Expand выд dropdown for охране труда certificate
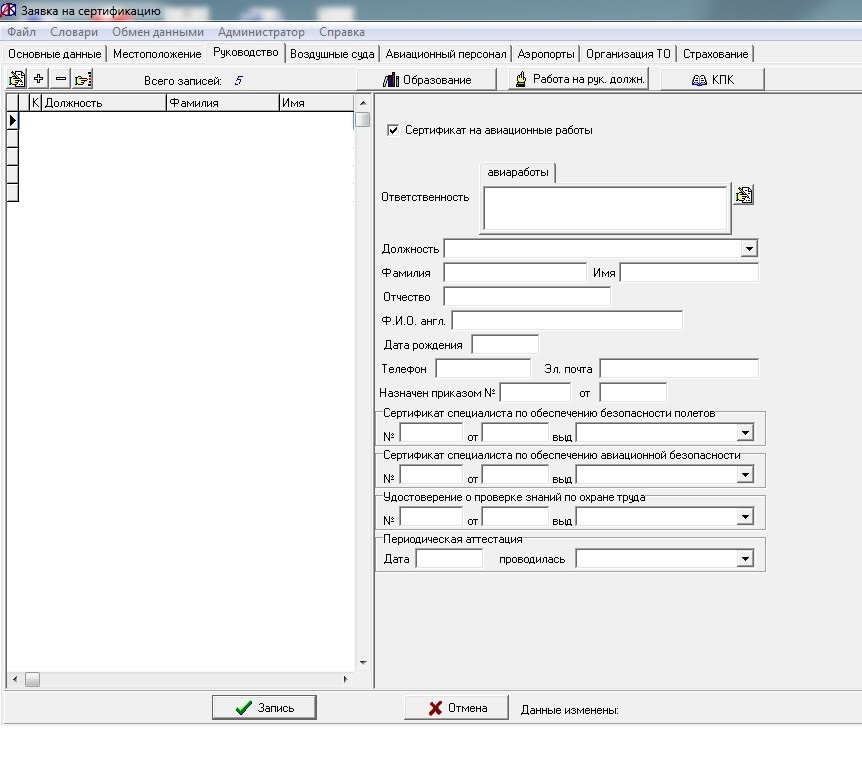 click(744, 517)
